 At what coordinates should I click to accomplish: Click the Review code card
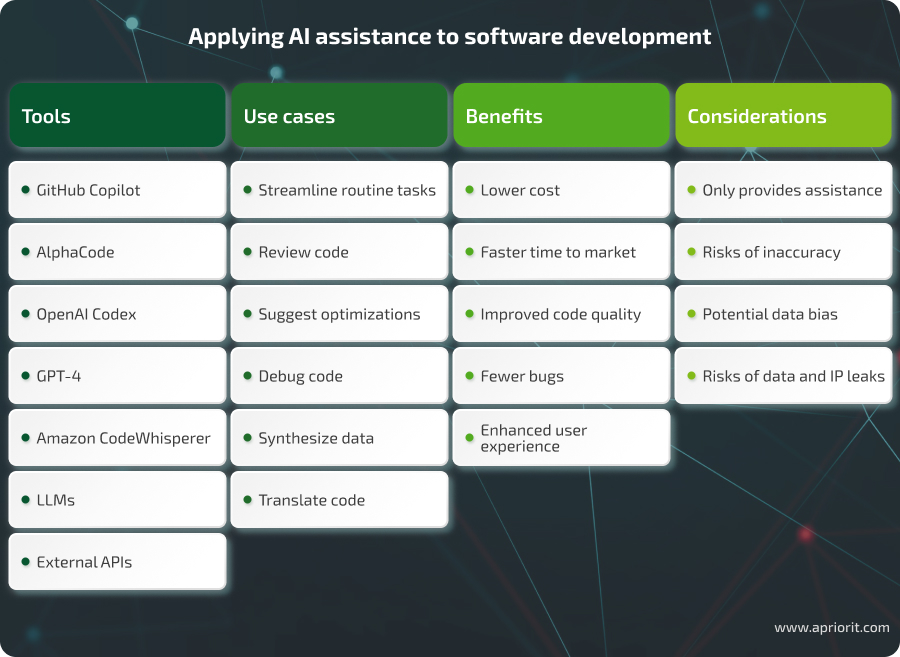(339, 251)
